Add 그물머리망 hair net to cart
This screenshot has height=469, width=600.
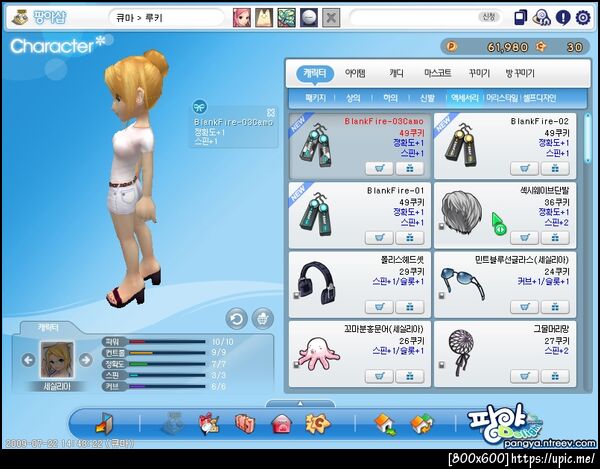coord(524,376)
